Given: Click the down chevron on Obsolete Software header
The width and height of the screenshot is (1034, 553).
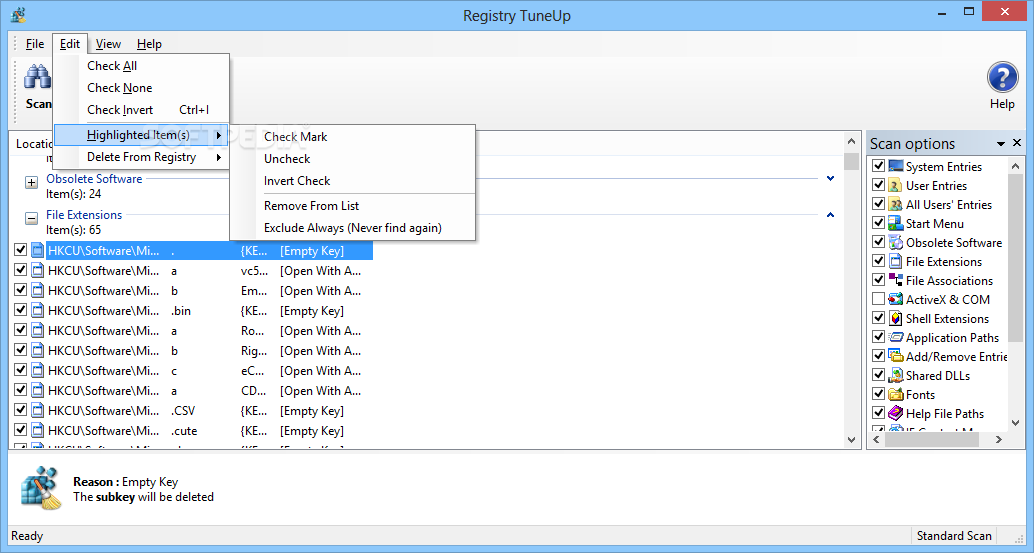Looking at the screenshot, I should (830, 179).
